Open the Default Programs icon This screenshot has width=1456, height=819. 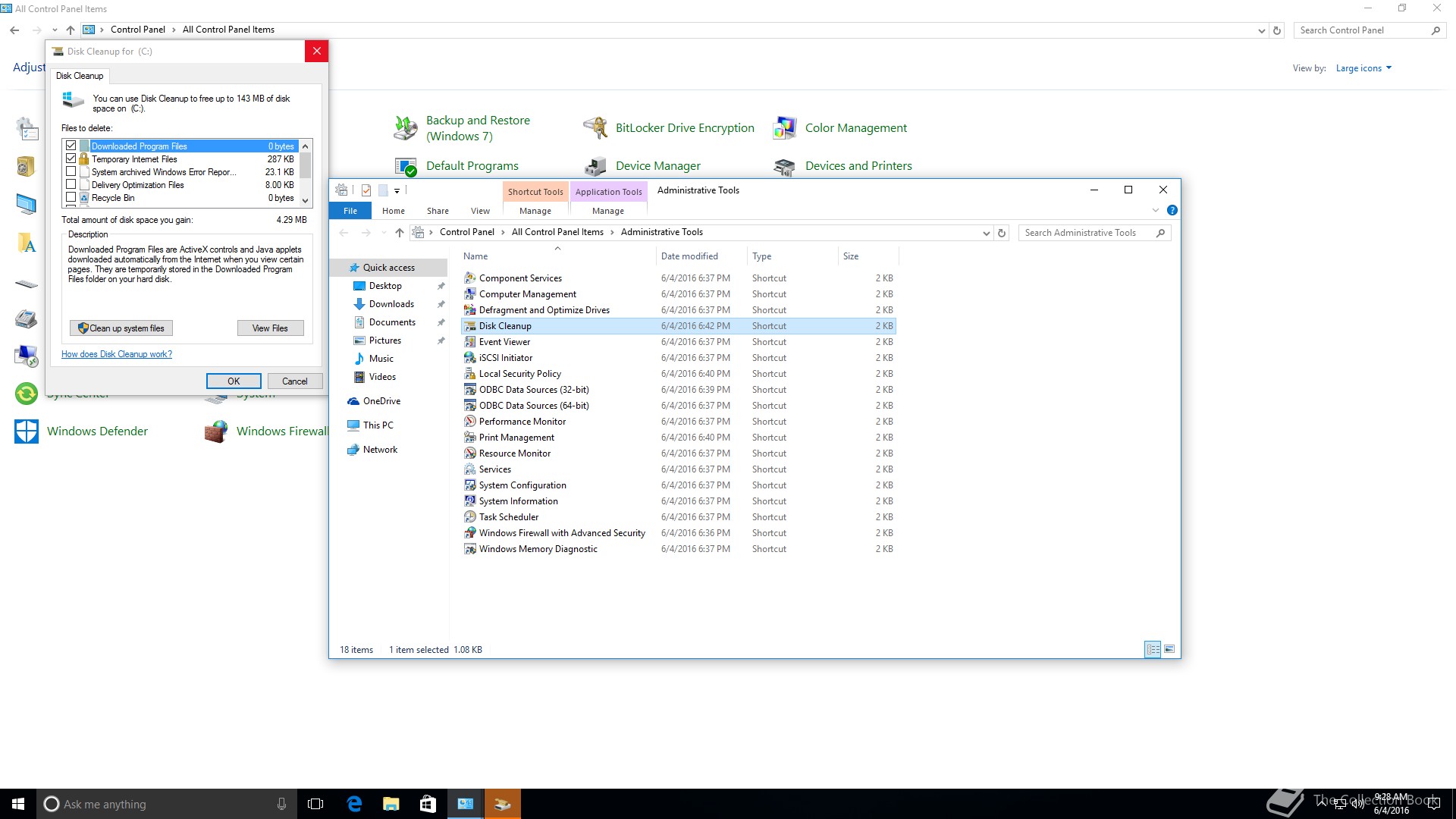406,166
